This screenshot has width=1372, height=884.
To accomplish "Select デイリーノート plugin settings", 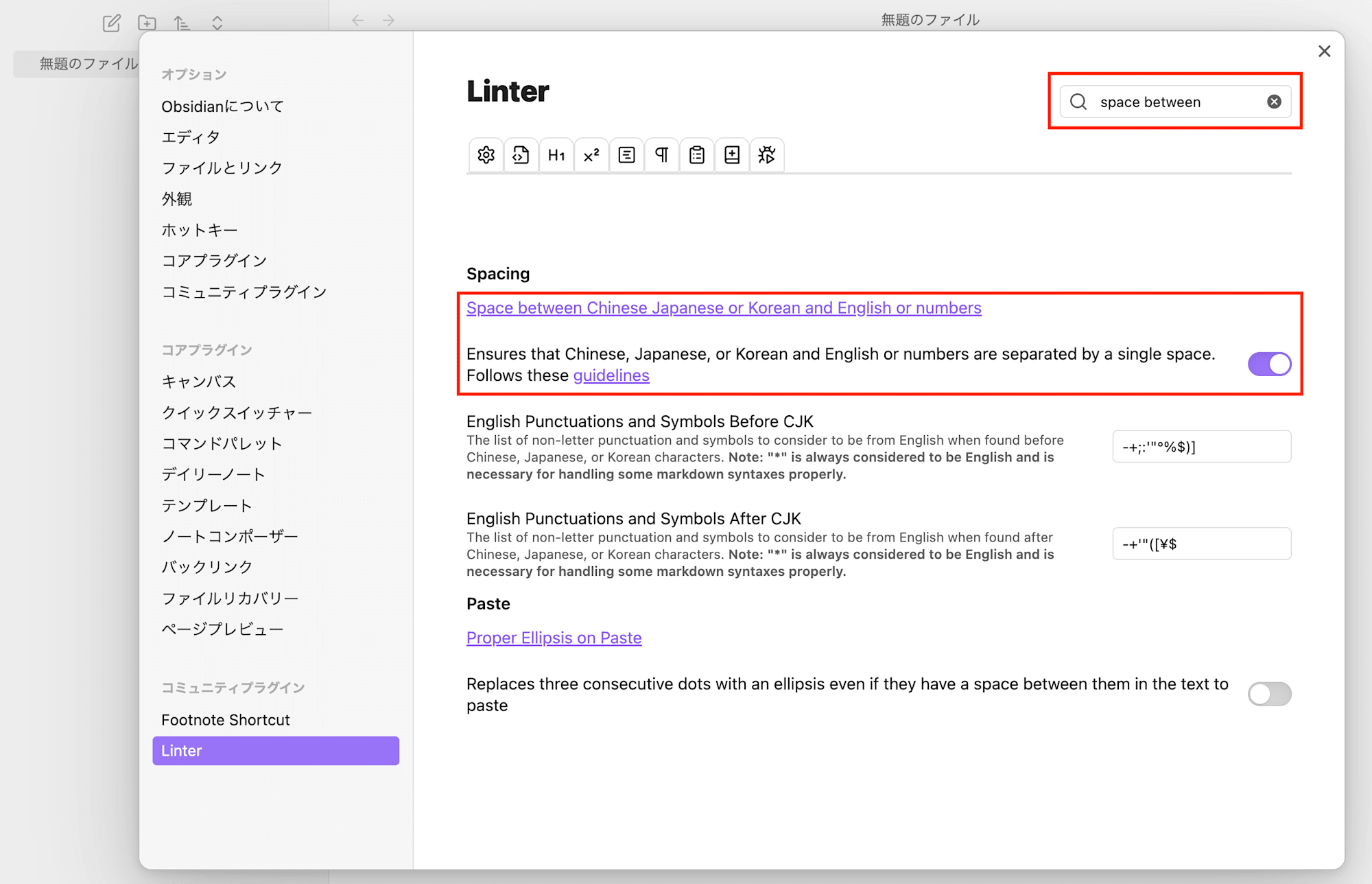I will 213,474.
